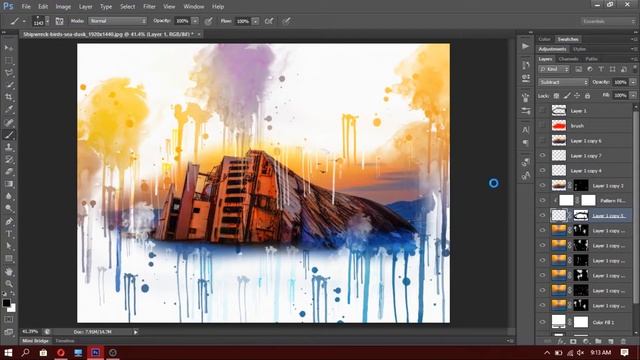Select the Brush tool in the toolbox
Screen dimensions: 640x360
coord(9,135)
